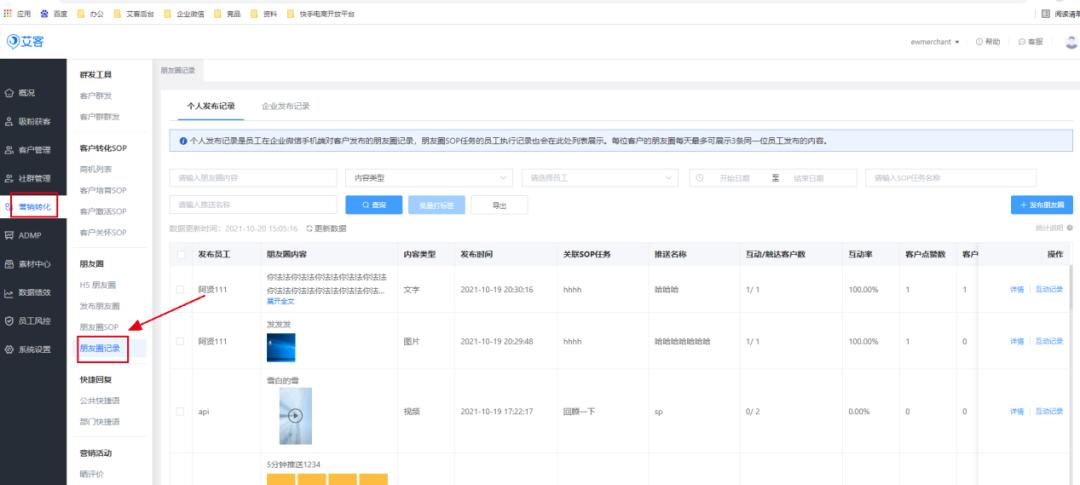The height and width of the screenshot is (485, 1080).
Task: Open 员工风控 shield icon in sidebar
Action: coord(10,321)
